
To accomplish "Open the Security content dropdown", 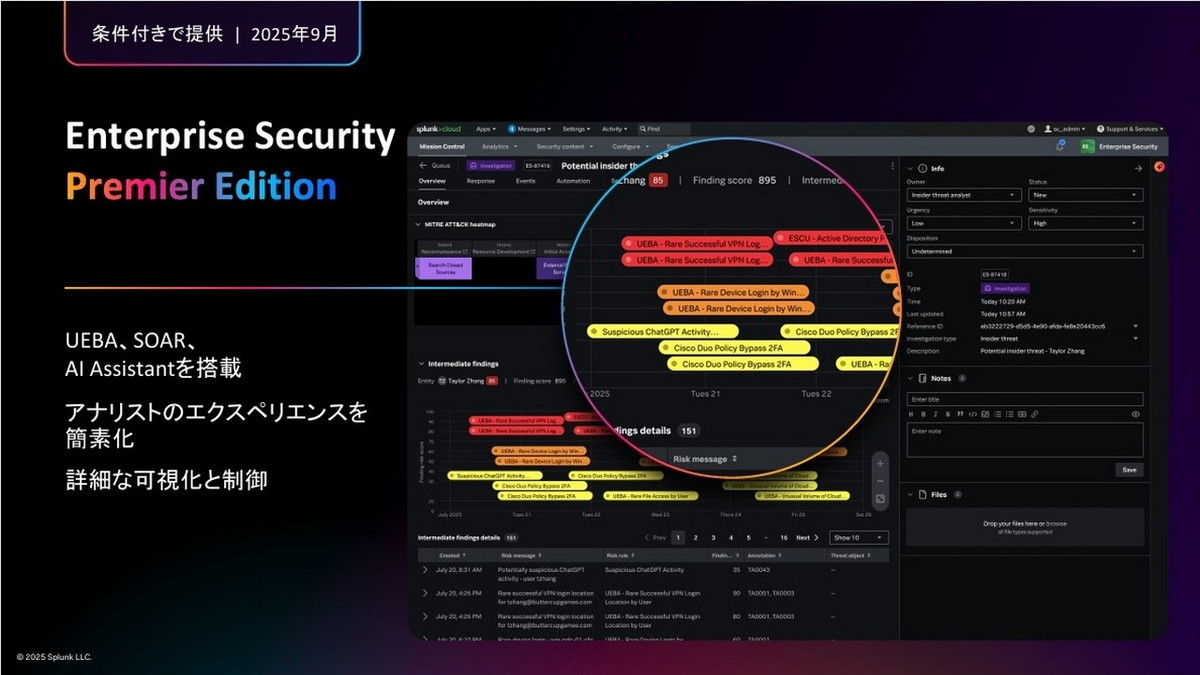I will pos(563,147).
